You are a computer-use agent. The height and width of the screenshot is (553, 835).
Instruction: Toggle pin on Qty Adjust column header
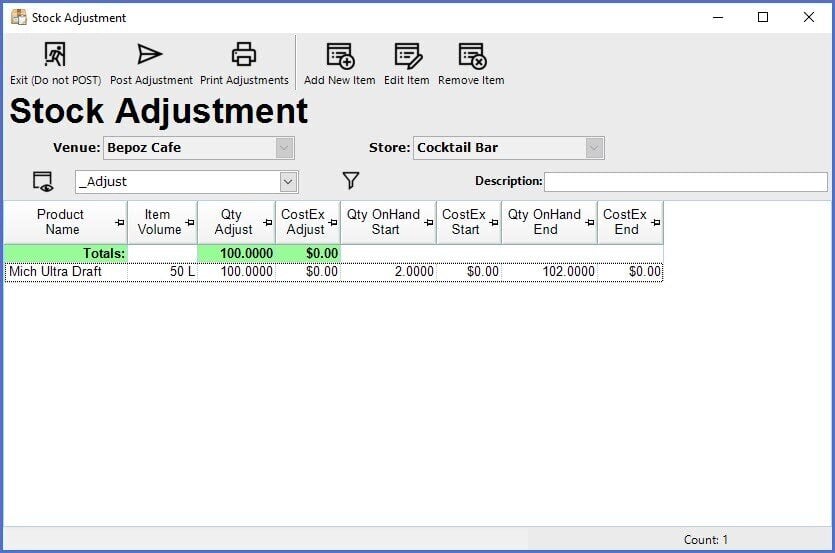point(267,223)
